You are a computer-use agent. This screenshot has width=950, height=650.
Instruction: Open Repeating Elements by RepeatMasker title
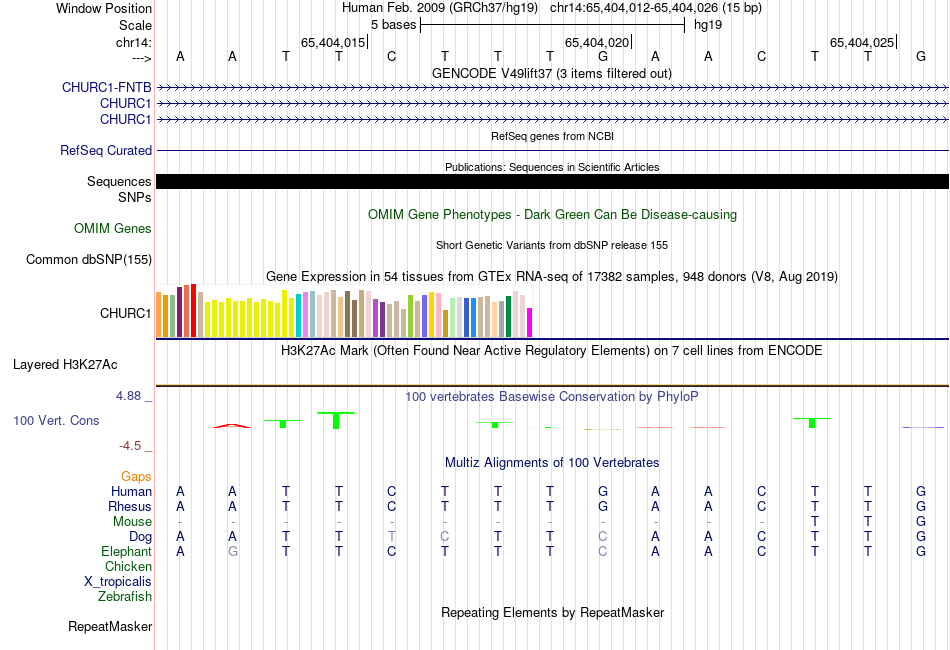[553, 612]
